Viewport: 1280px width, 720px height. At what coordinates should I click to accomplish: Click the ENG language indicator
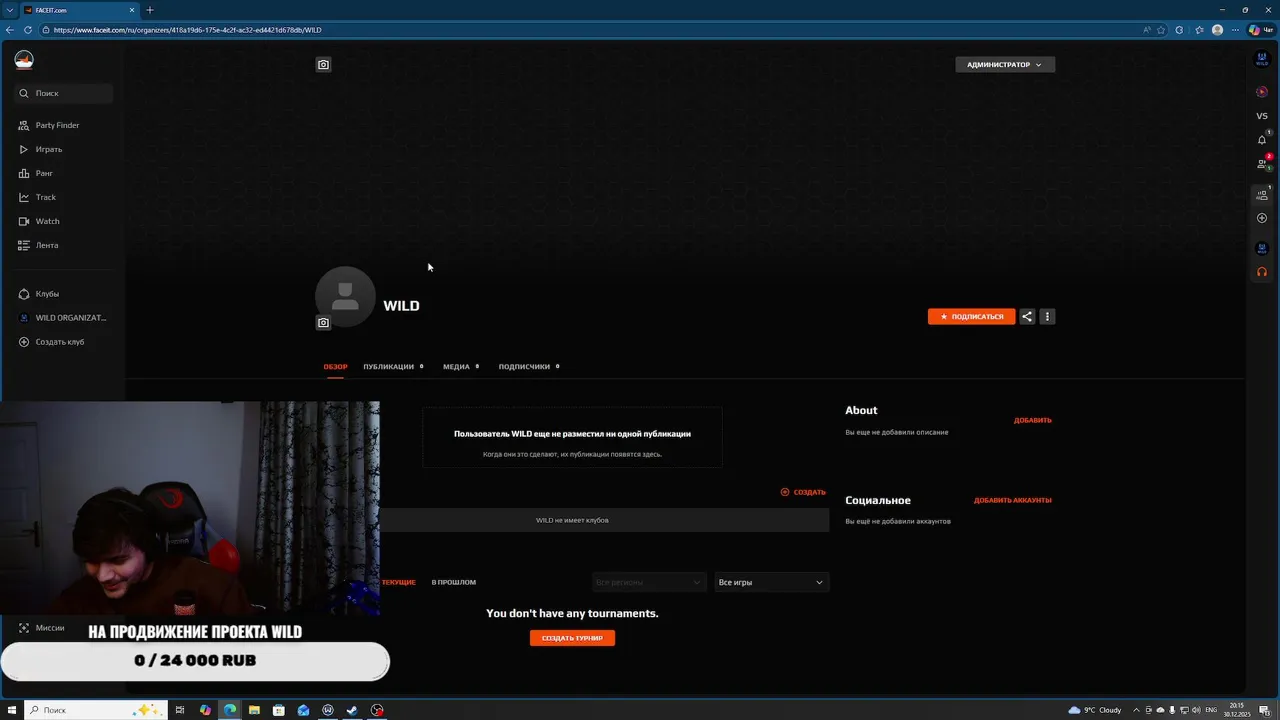(1212, 710)
